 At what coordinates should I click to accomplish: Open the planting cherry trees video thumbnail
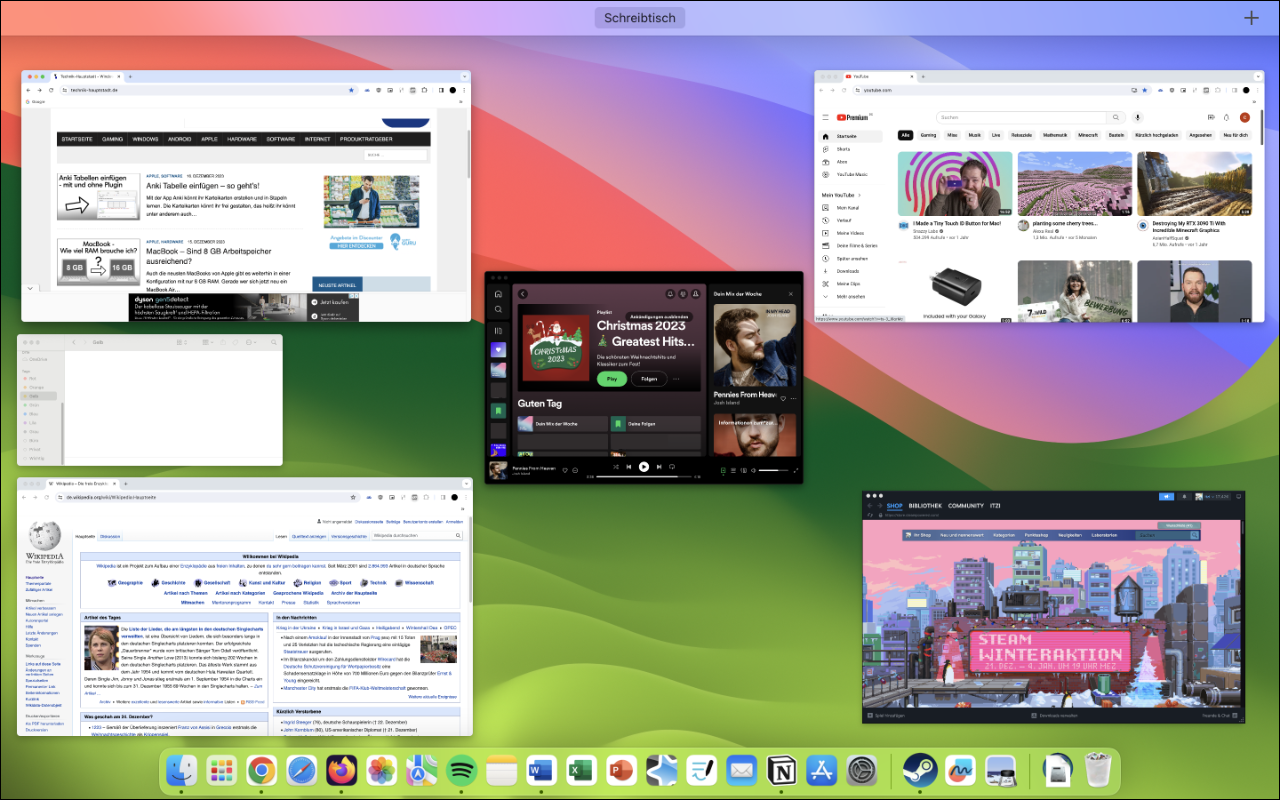click(x=1075, y=185)
